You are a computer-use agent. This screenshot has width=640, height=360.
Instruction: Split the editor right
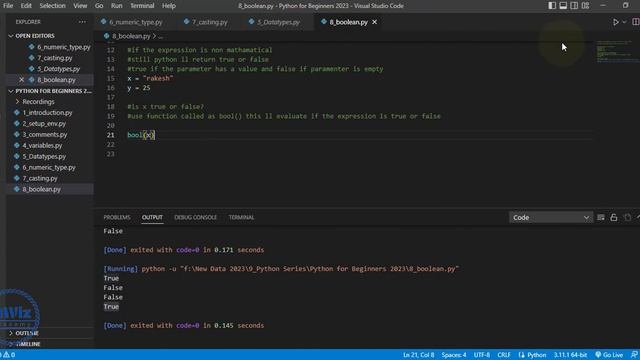(636, 22)
